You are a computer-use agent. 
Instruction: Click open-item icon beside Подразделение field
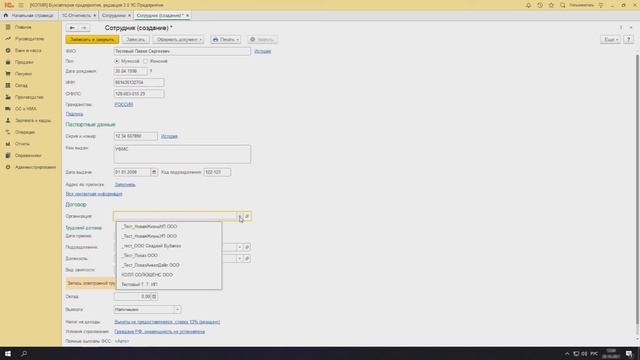coord(247,247)
